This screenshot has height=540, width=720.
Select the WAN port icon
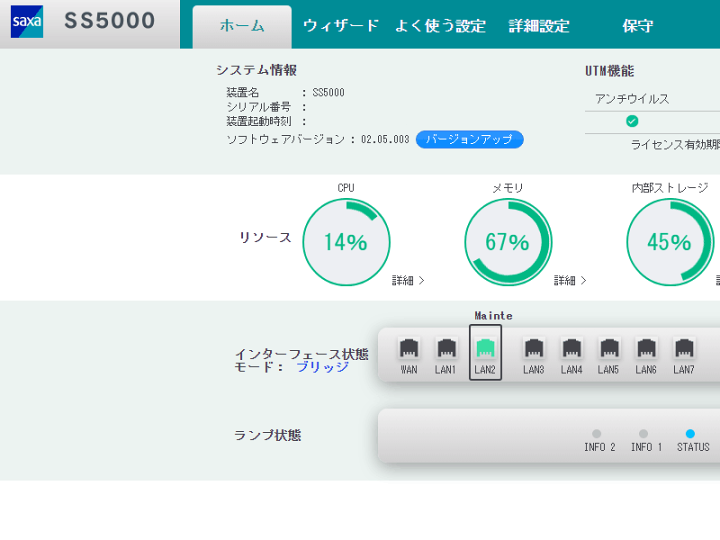tap(409, 348)
